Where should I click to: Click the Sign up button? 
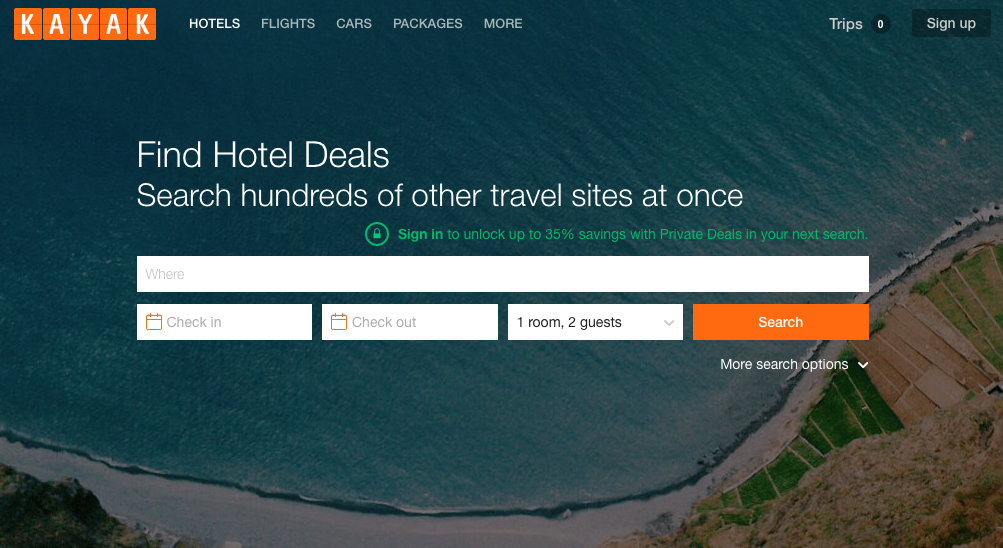951,24
